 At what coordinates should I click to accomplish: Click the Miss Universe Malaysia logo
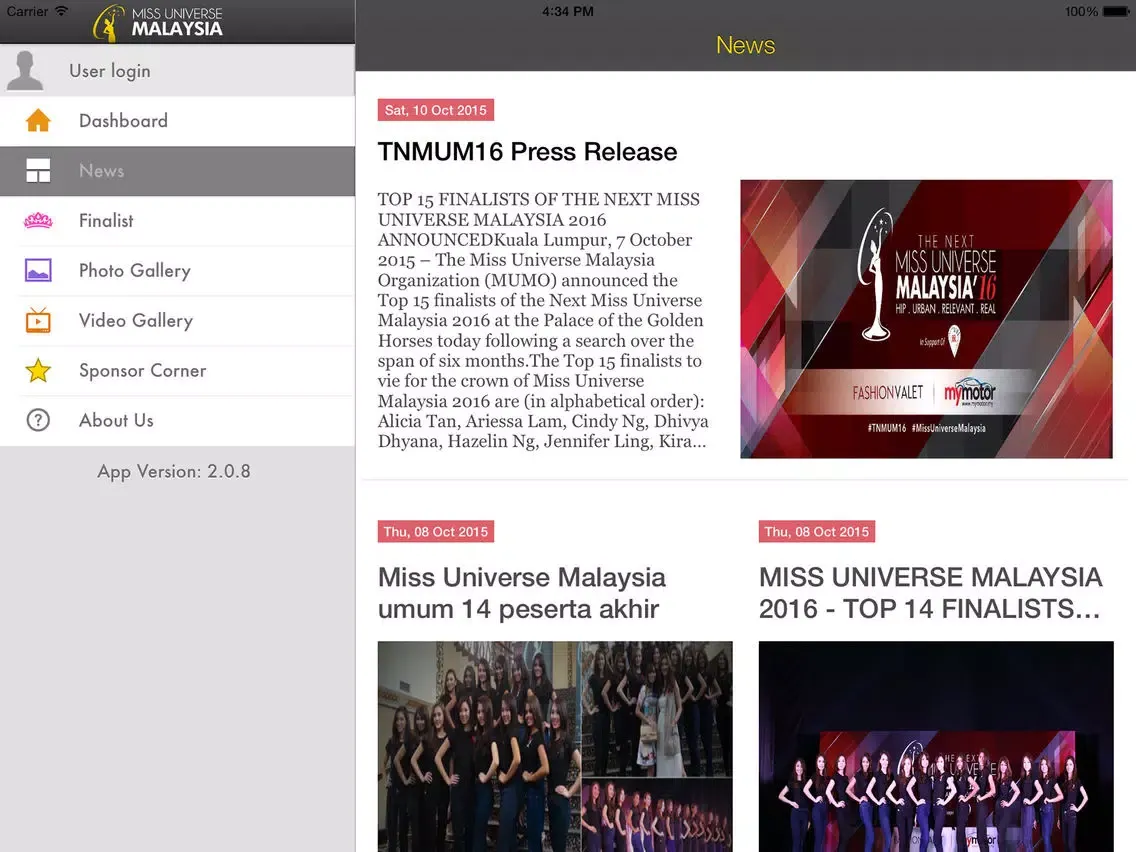point(158,22)
